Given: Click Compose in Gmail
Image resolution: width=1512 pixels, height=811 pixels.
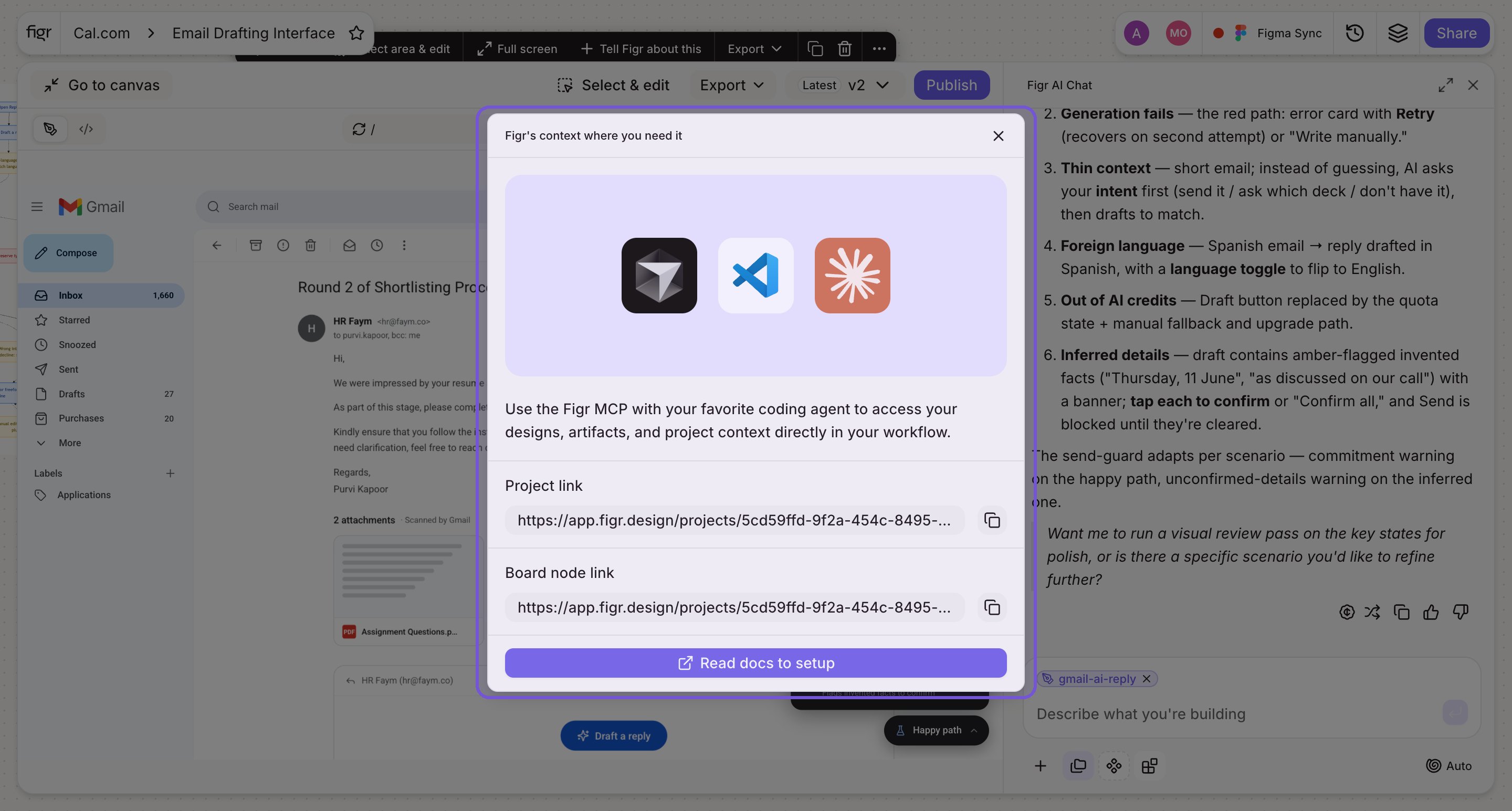Looking at the screenshot, I should pyautogui.click(x=68, y=253).
